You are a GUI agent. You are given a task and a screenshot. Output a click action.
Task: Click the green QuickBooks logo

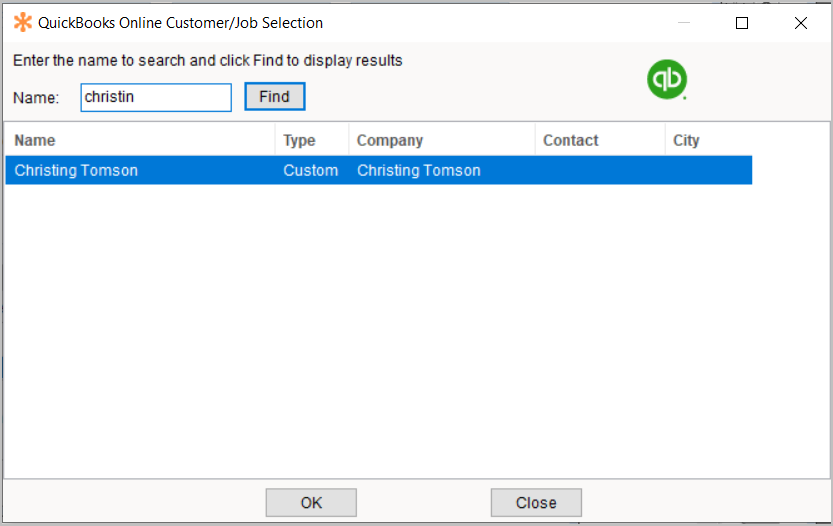point(667,80)
